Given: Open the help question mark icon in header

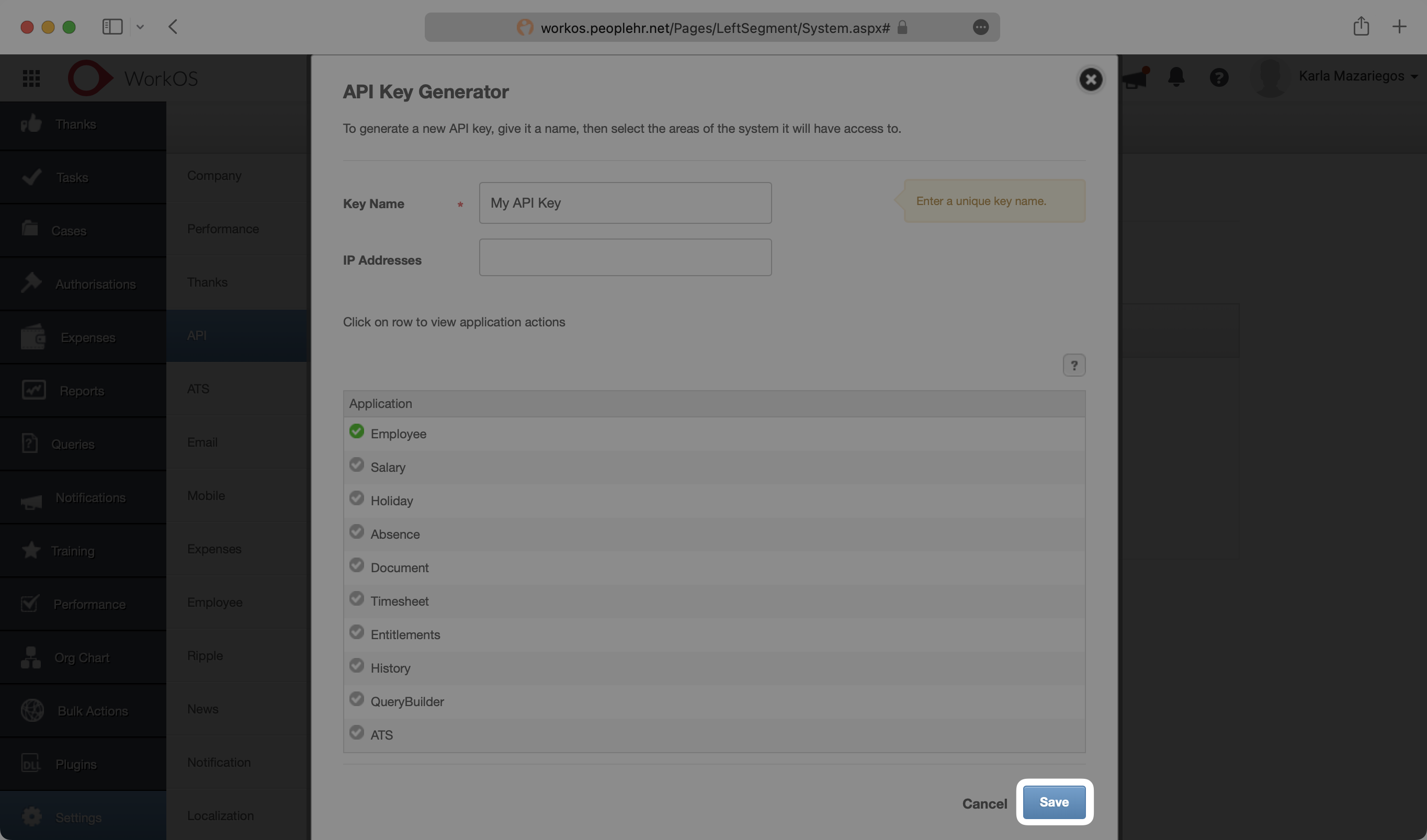Looking at the screenshot, I should click(x=1219, y=77).
